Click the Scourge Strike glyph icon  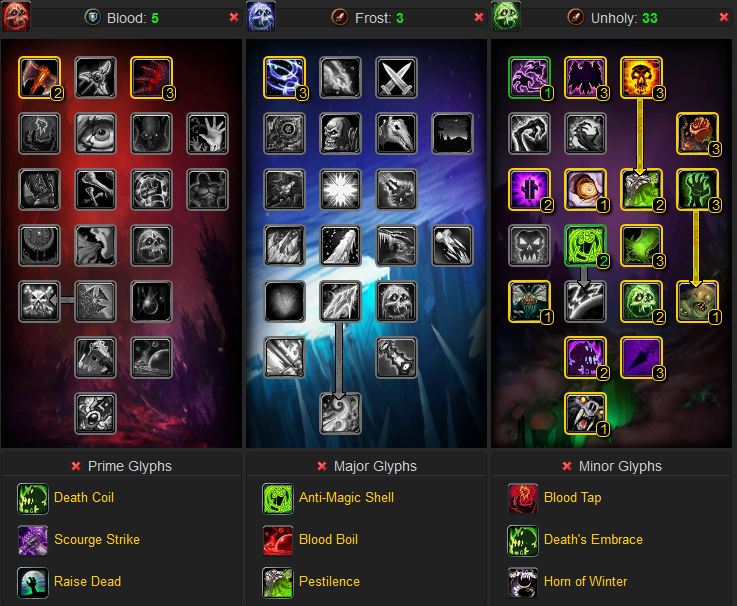[x=33, y=540]
